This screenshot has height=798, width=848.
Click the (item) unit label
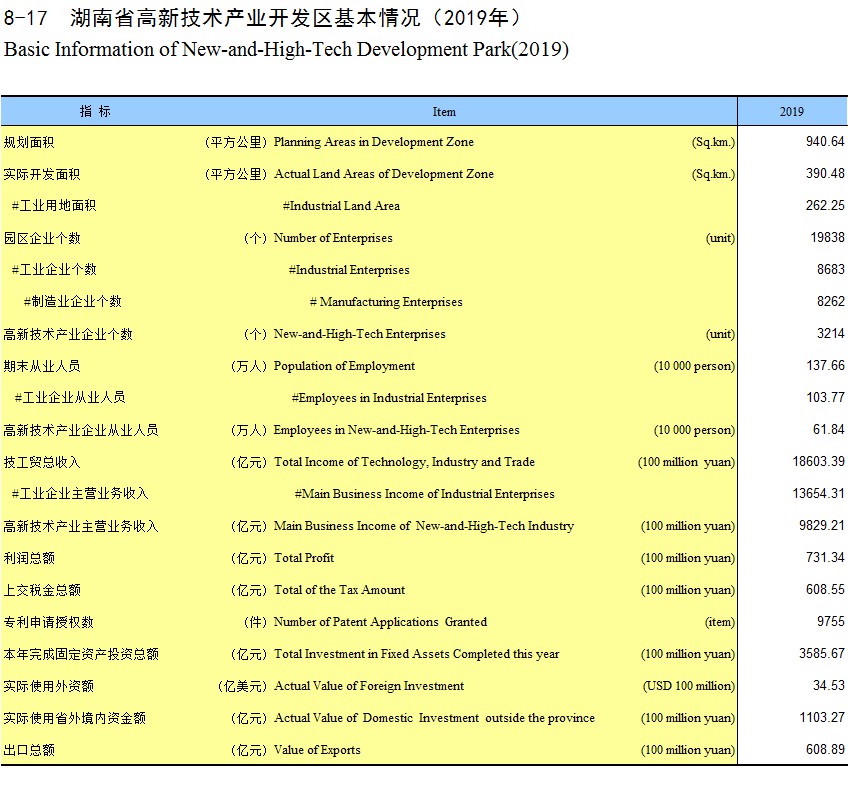point(720,622)
